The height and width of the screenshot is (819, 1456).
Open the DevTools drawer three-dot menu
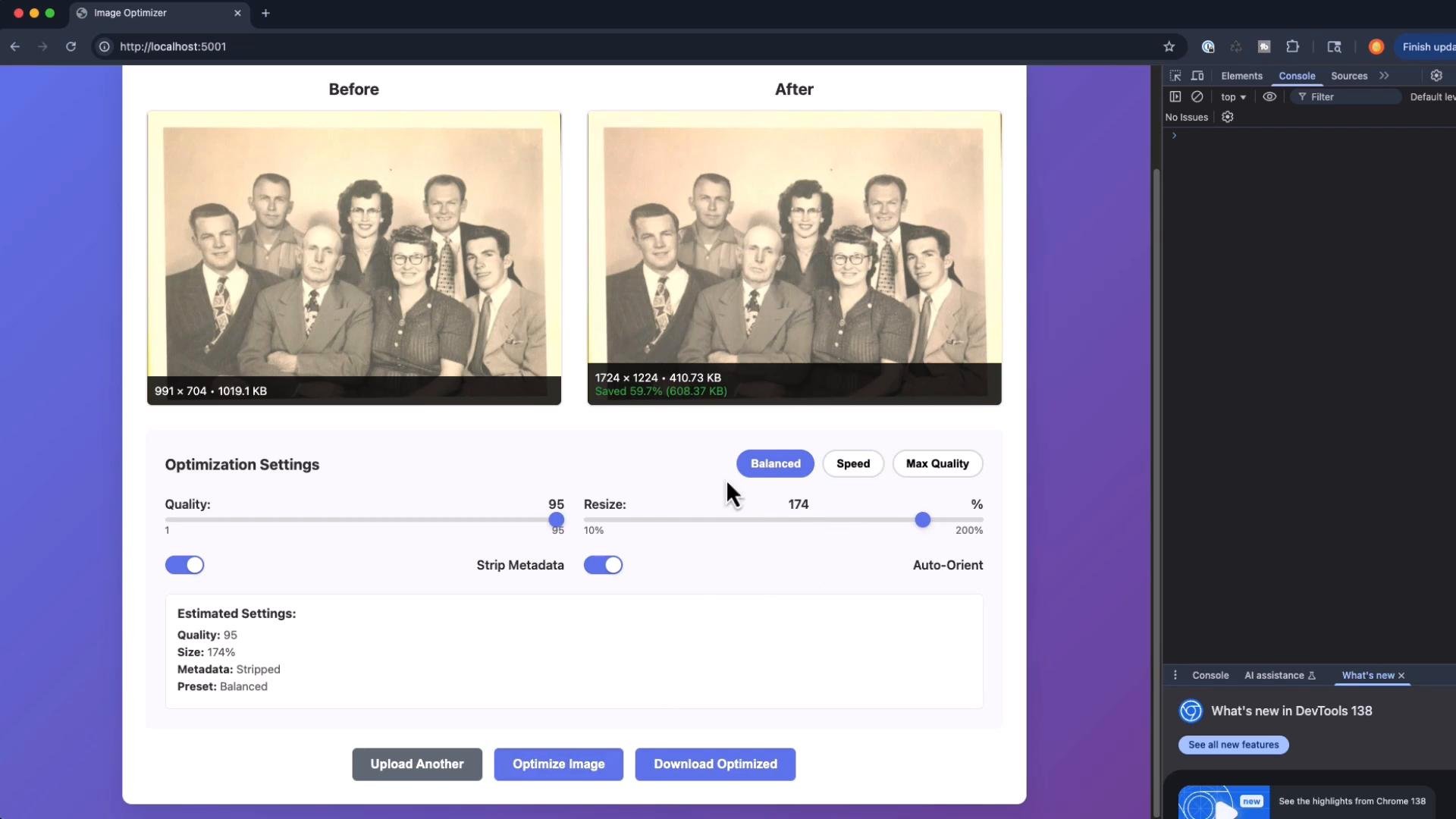click(x=1175, y=675)
